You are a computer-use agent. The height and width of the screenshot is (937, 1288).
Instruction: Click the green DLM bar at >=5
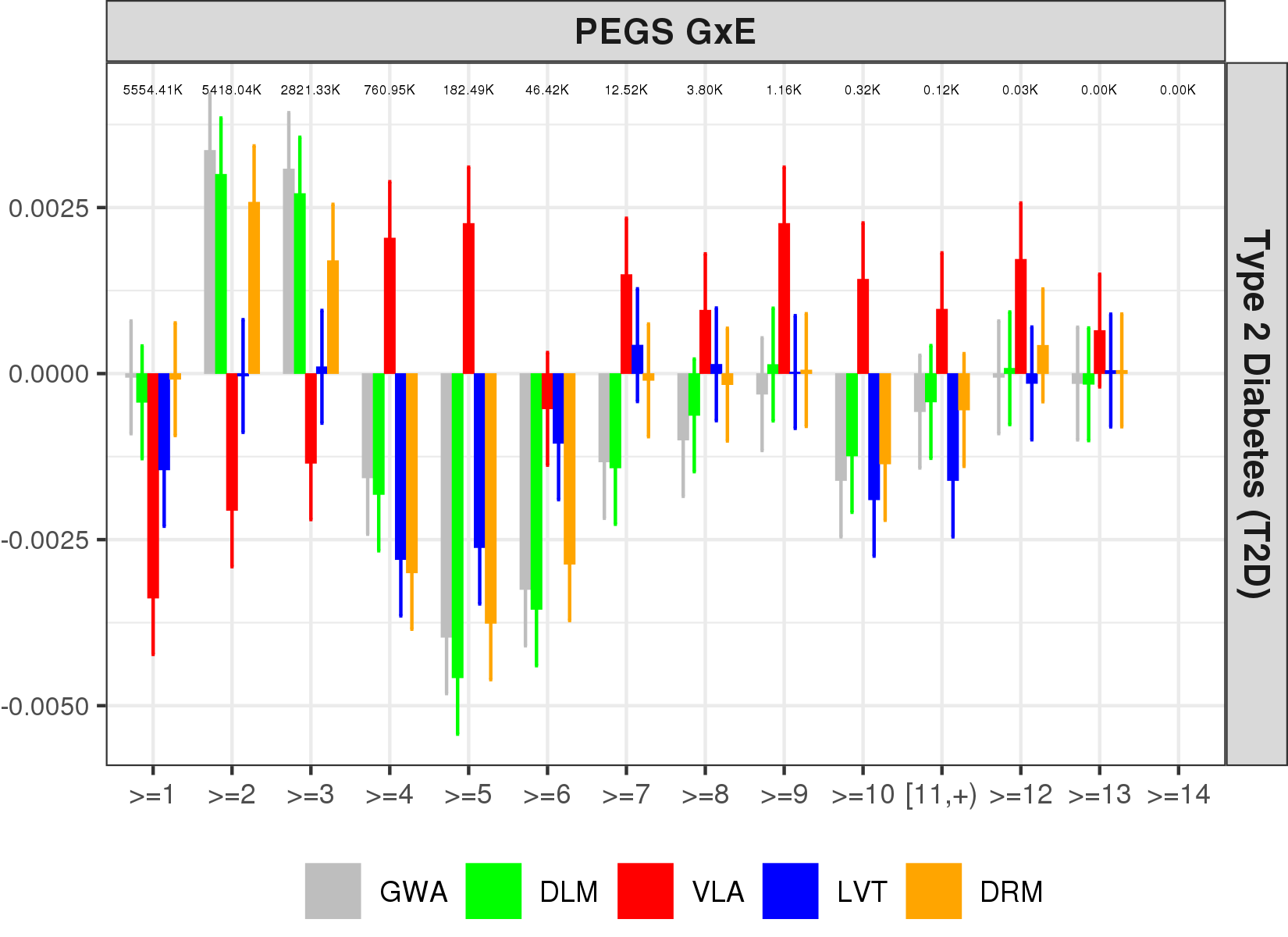click(457, 523)
